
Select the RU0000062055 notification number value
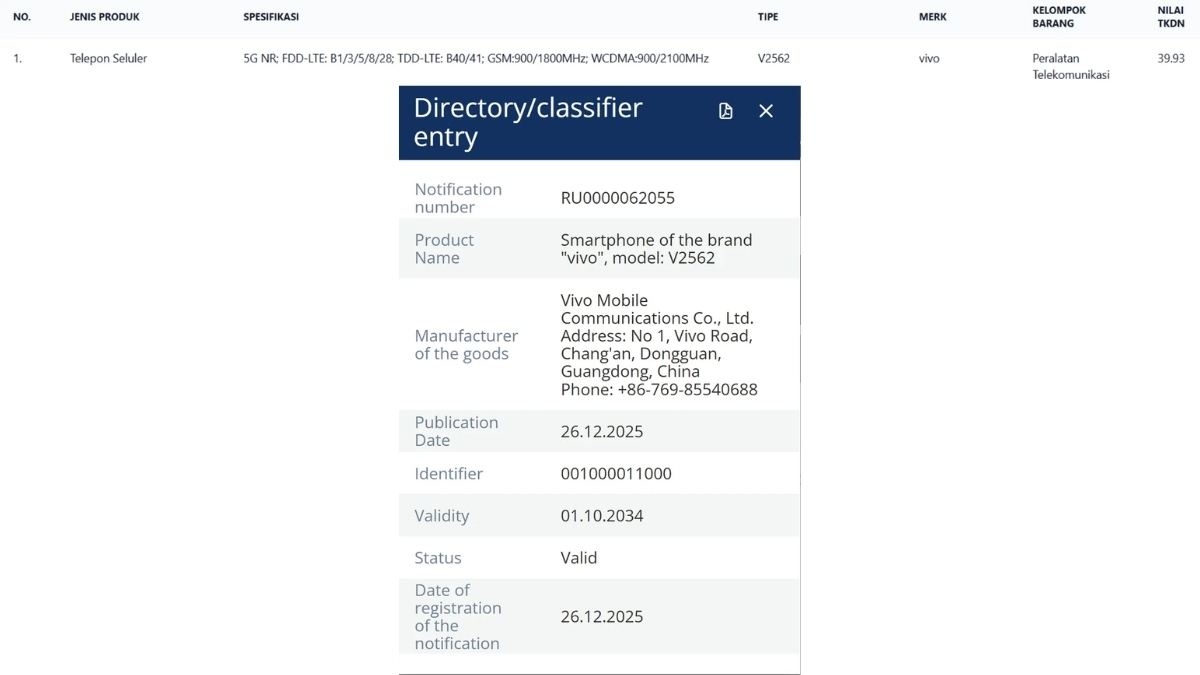coord(618,198)
